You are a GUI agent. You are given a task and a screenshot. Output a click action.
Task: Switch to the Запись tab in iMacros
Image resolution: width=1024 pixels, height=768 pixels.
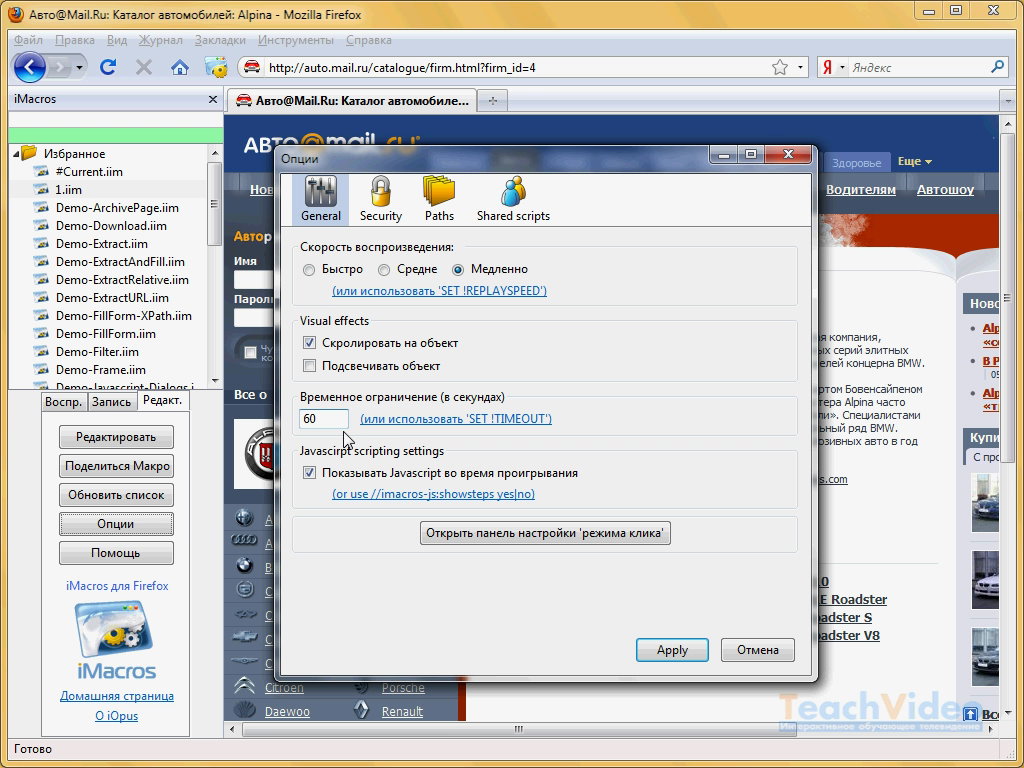tap(111, 401)
